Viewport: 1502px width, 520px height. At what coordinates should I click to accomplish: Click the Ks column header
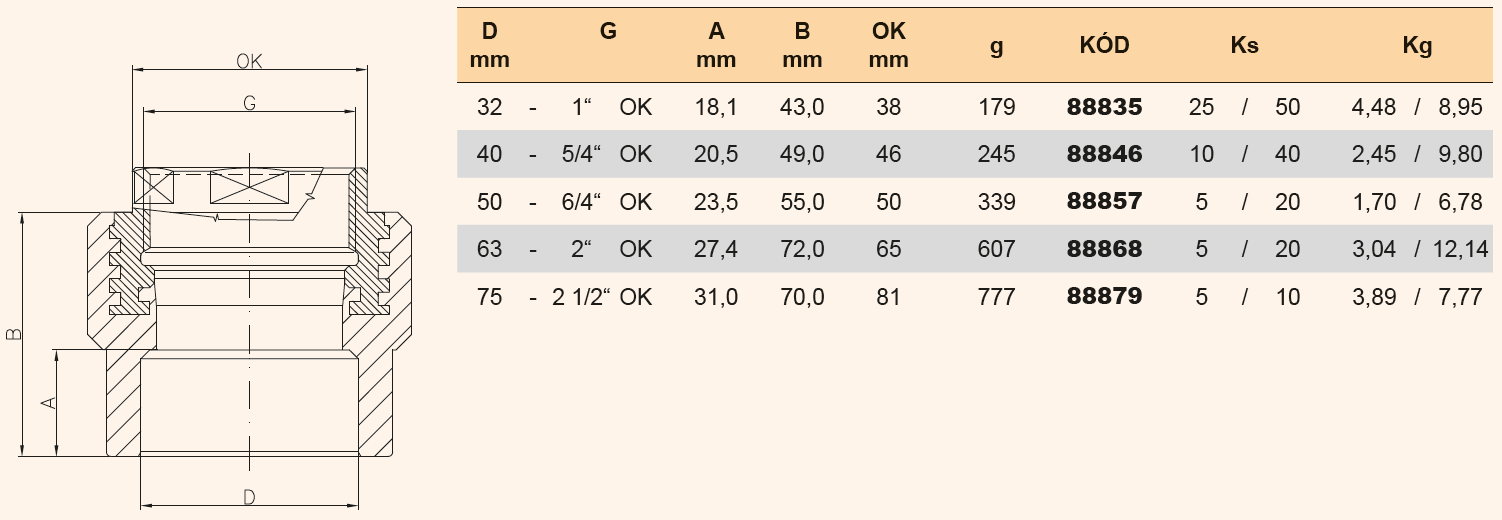(1245, 46)
